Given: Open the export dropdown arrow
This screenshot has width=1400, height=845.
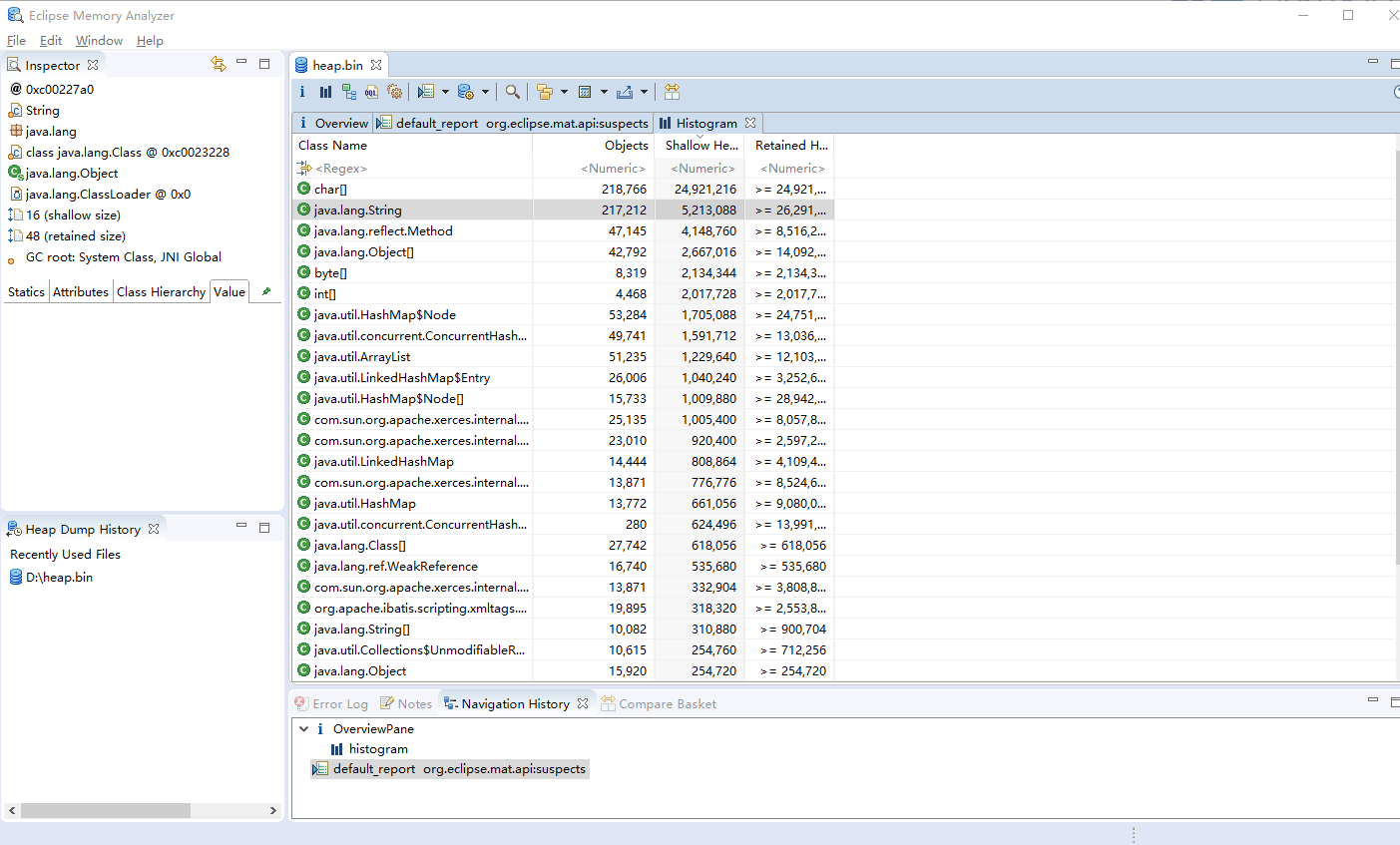Looking at the screenshot, I should (x=644, y=92).
